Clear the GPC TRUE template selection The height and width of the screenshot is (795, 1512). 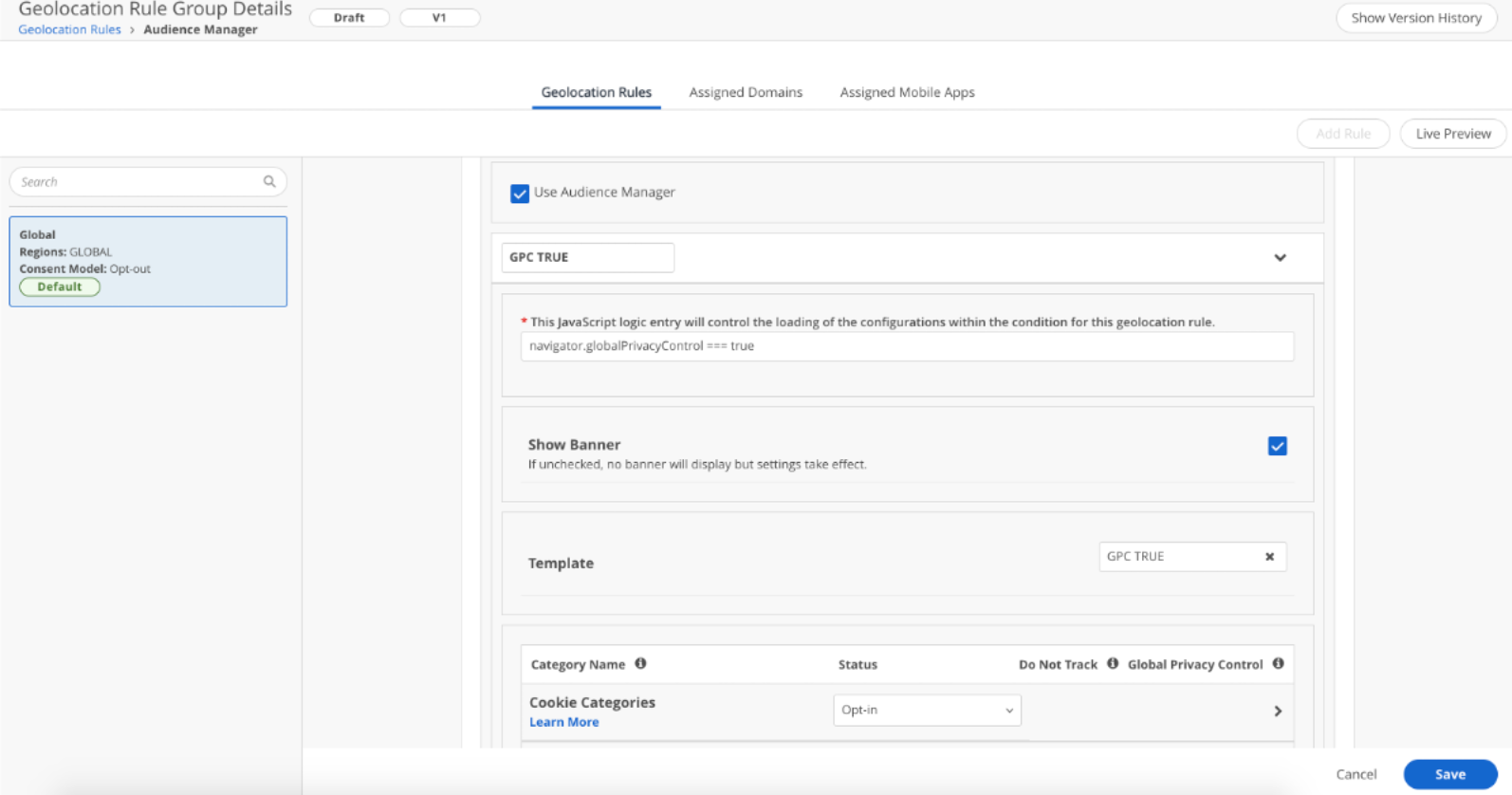click(1269, 557)
